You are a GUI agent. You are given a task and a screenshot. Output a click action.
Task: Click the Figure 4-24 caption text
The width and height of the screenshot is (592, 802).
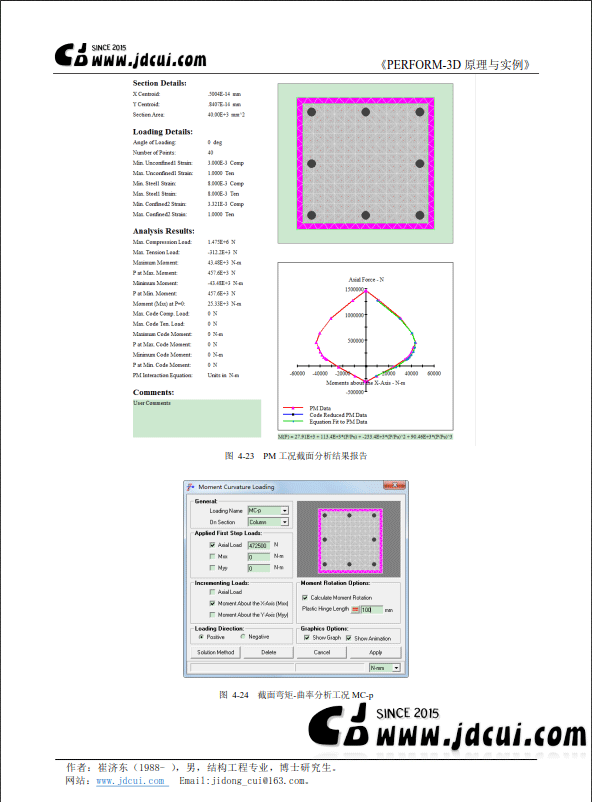[x=296, y=695]
